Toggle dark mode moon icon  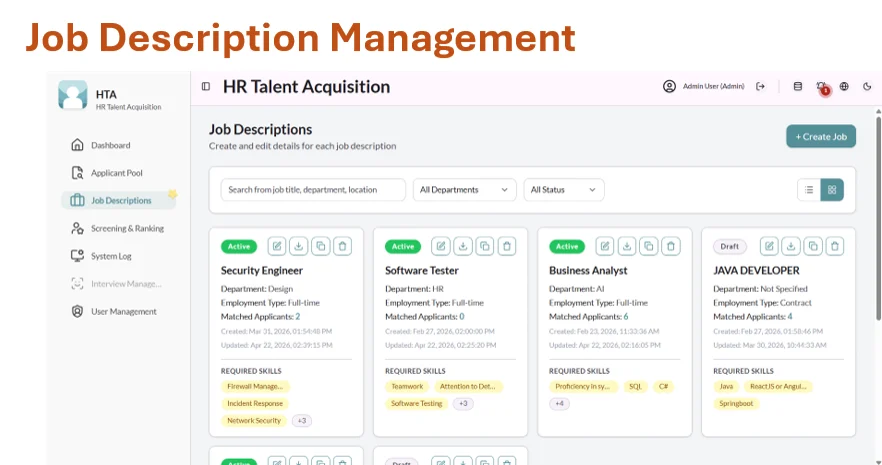(867, 87)
